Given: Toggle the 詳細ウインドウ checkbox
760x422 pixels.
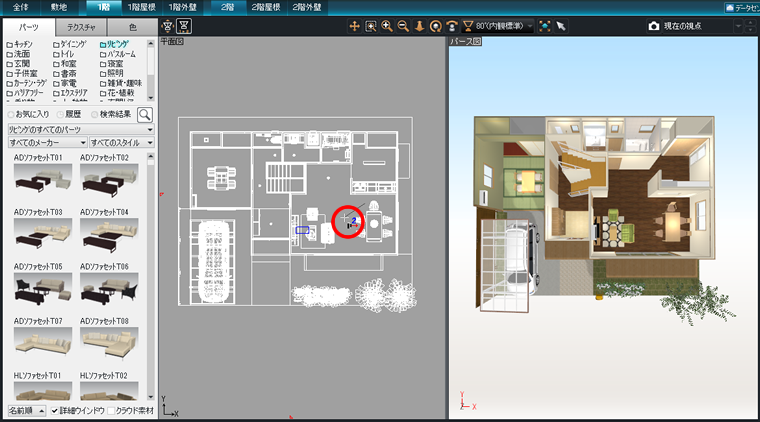Looking at the screenshot, I should (x=56, y=410).
